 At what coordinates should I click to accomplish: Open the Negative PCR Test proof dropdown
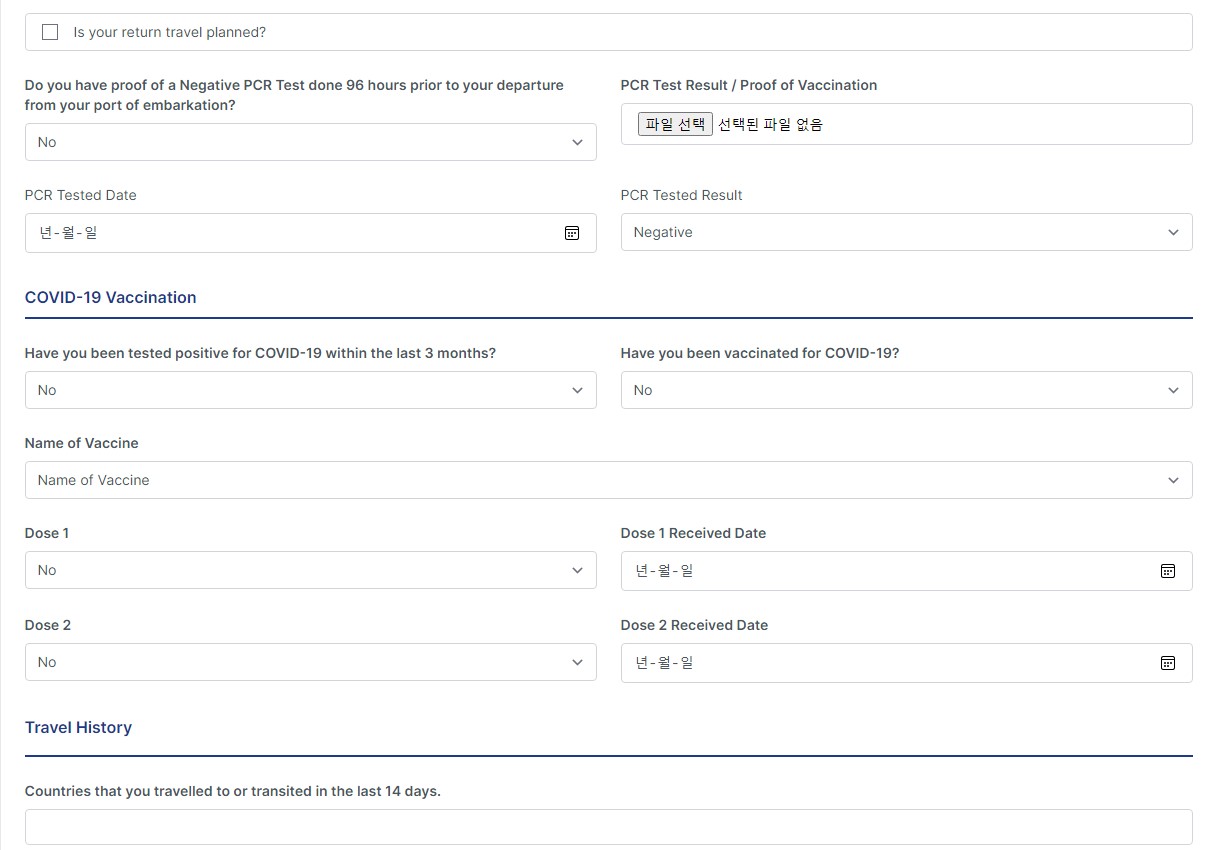click(311, 142)
